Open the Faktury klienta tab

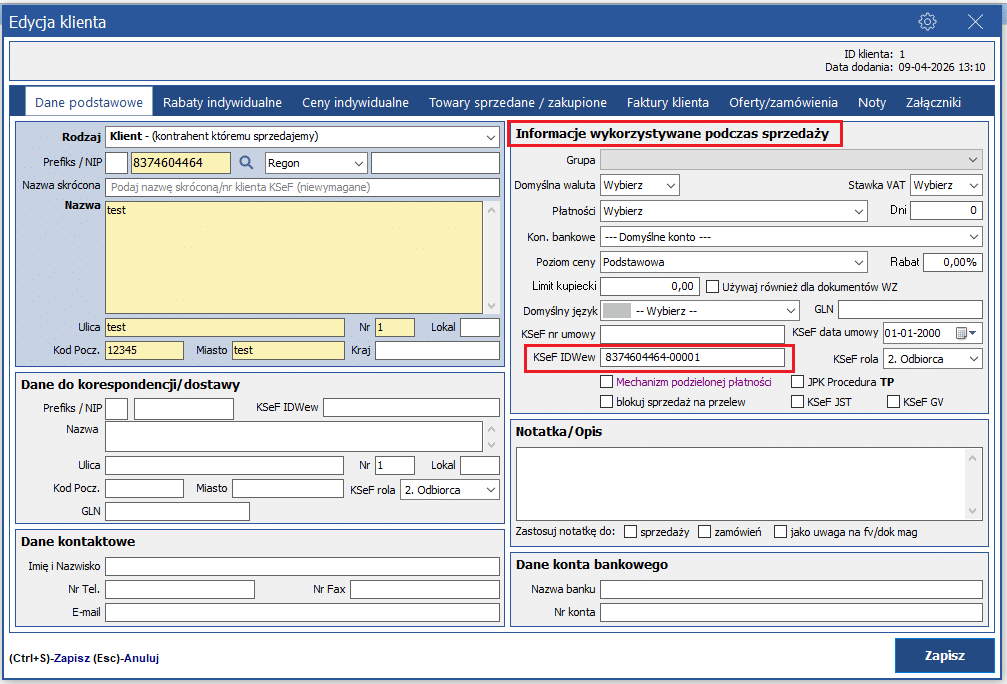click(667, 102)
